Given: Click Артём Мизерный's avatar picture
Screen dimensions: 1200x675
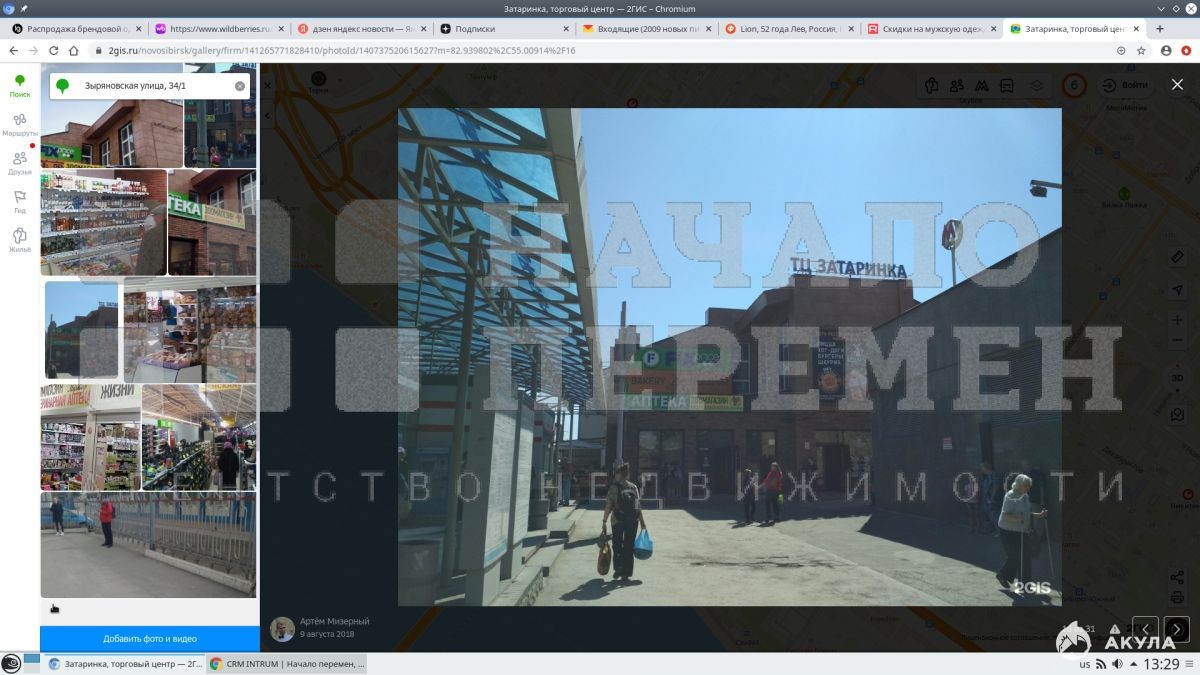Looking at the screenshot, I should coord(282,628).
